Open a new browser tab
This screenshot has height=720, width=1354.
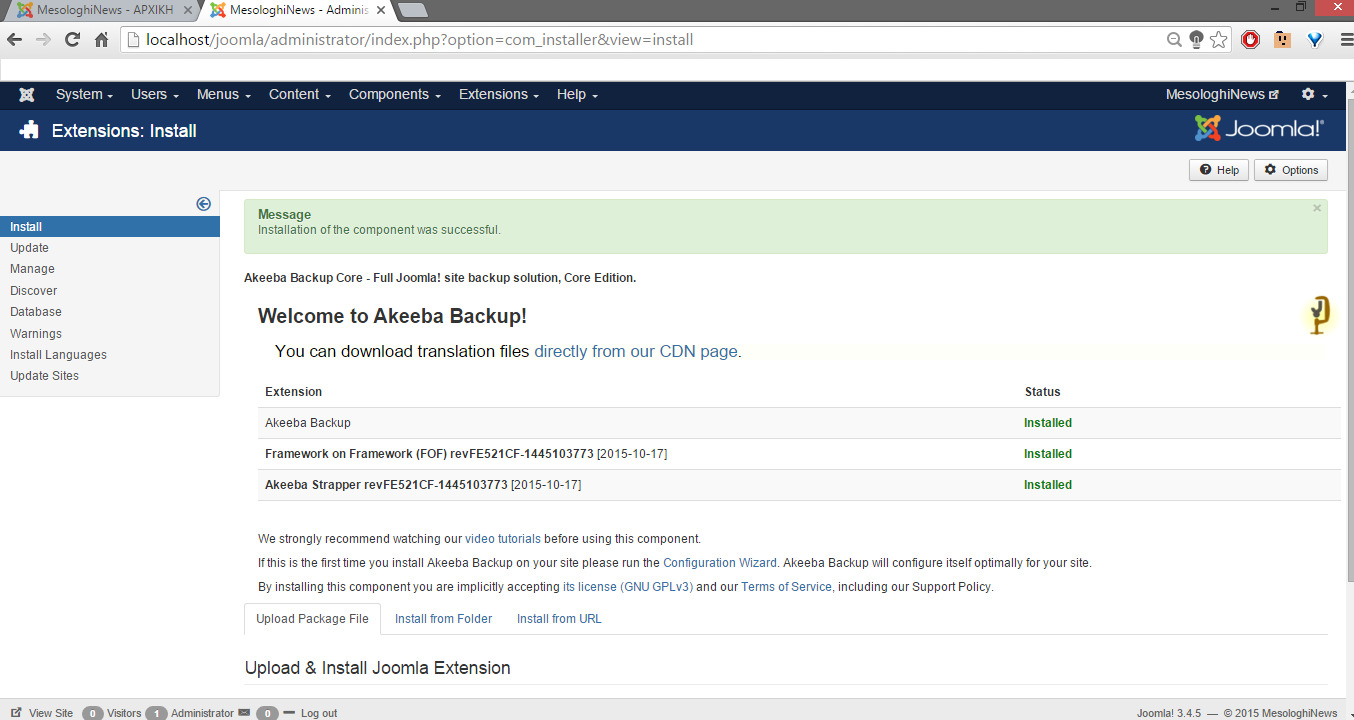pyautogui.click(x=412, y=11)
